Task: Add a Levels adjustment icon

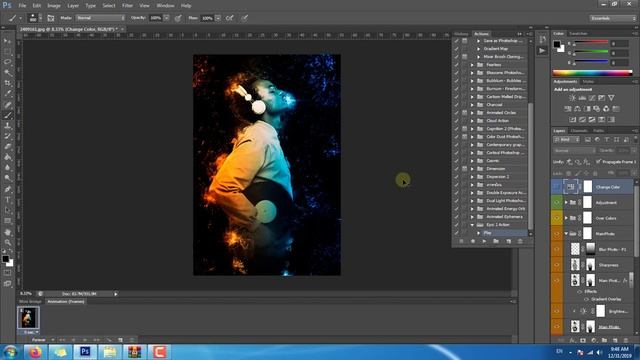Action: [582, 98]
